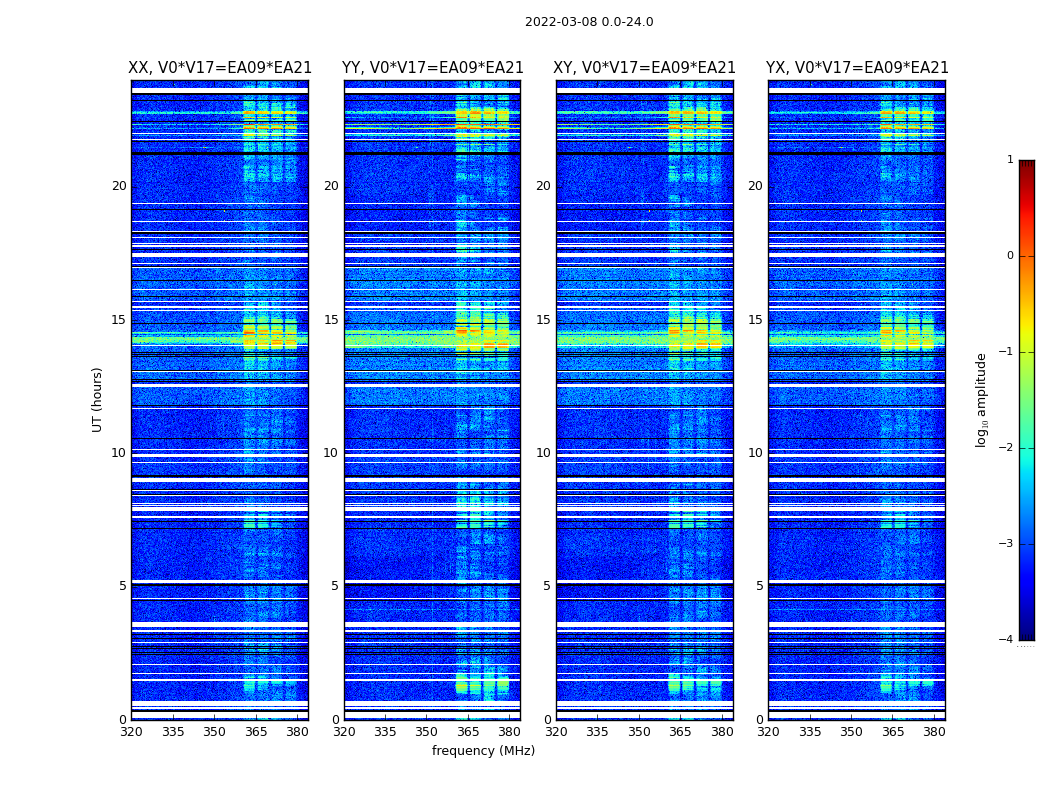Click the 15 hour tick beside XX panel
Viewport: 1050px width, 800px height.
coord(119,319)
